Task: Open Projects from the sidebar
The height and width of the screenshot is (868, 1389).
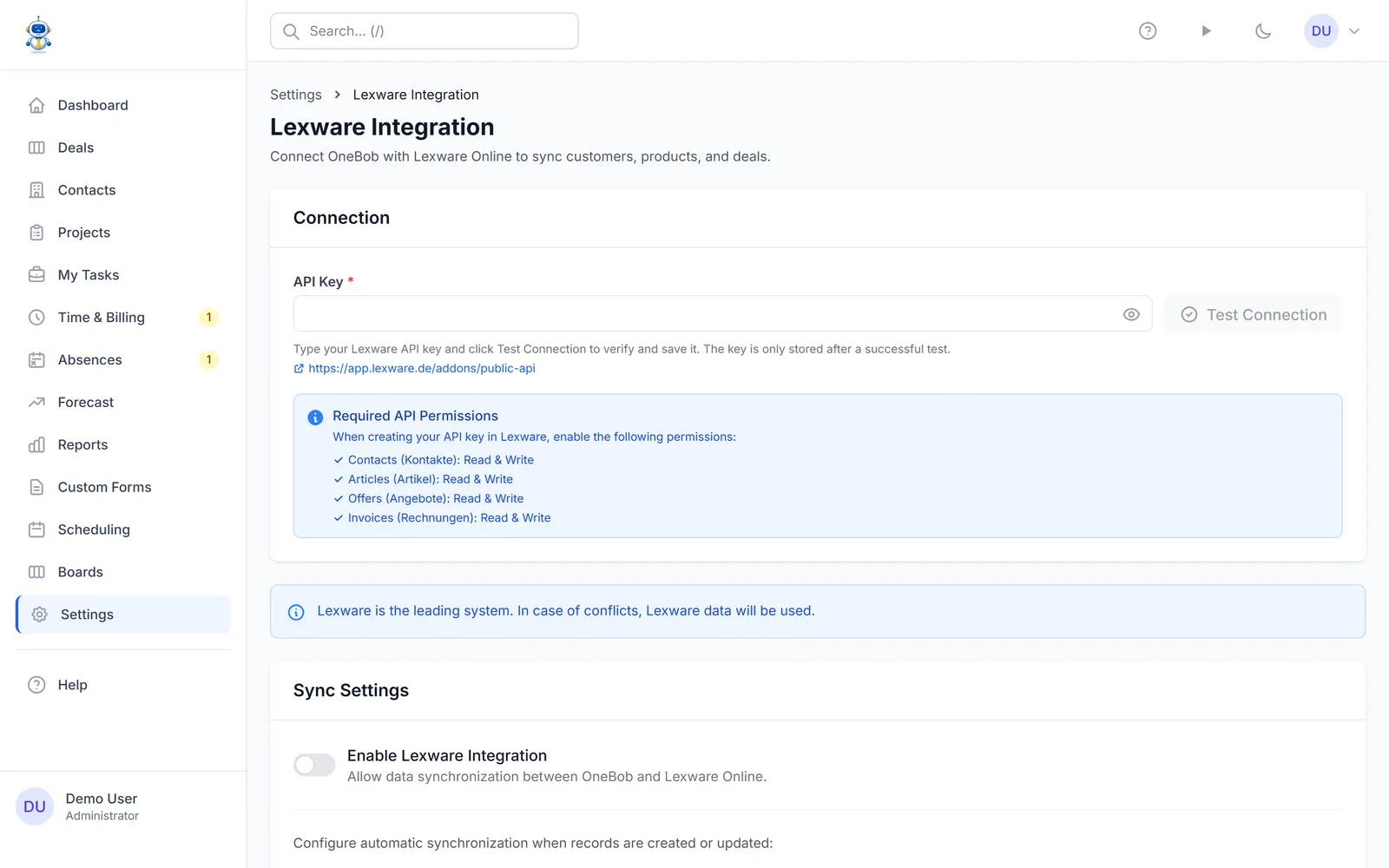Action: pos(123,233)
